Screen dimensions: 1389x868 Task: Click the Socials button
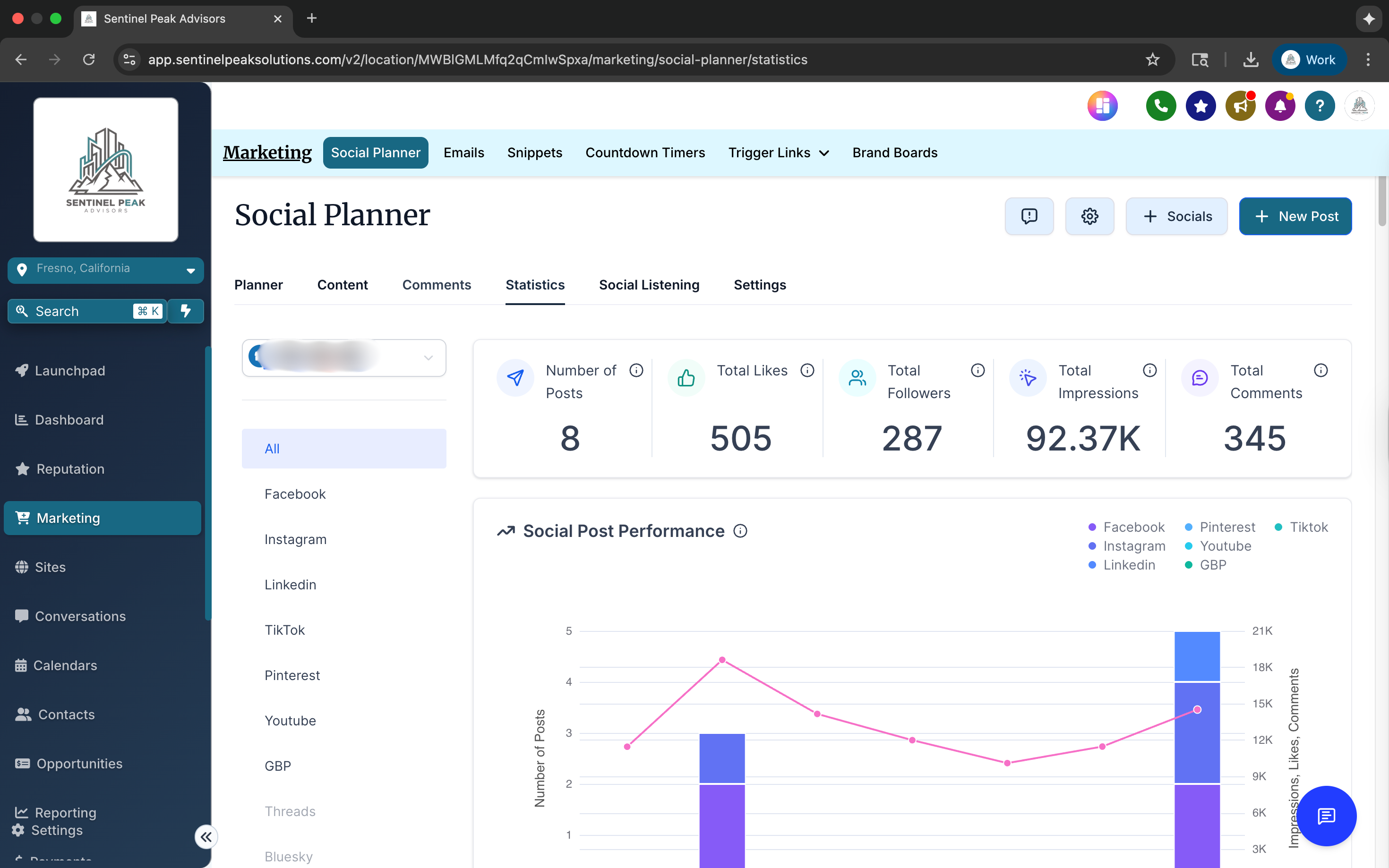(x=1176, y=216)
